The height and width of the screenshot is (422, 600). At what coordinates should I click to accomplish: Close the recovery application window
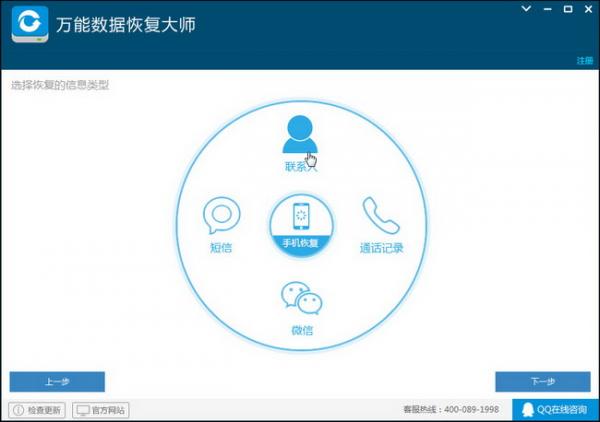point(589,9)
